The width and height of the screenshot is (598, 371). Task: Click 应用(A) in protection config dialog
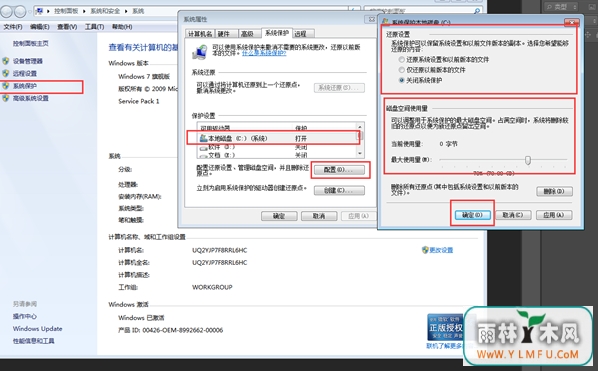coord(554,215)
